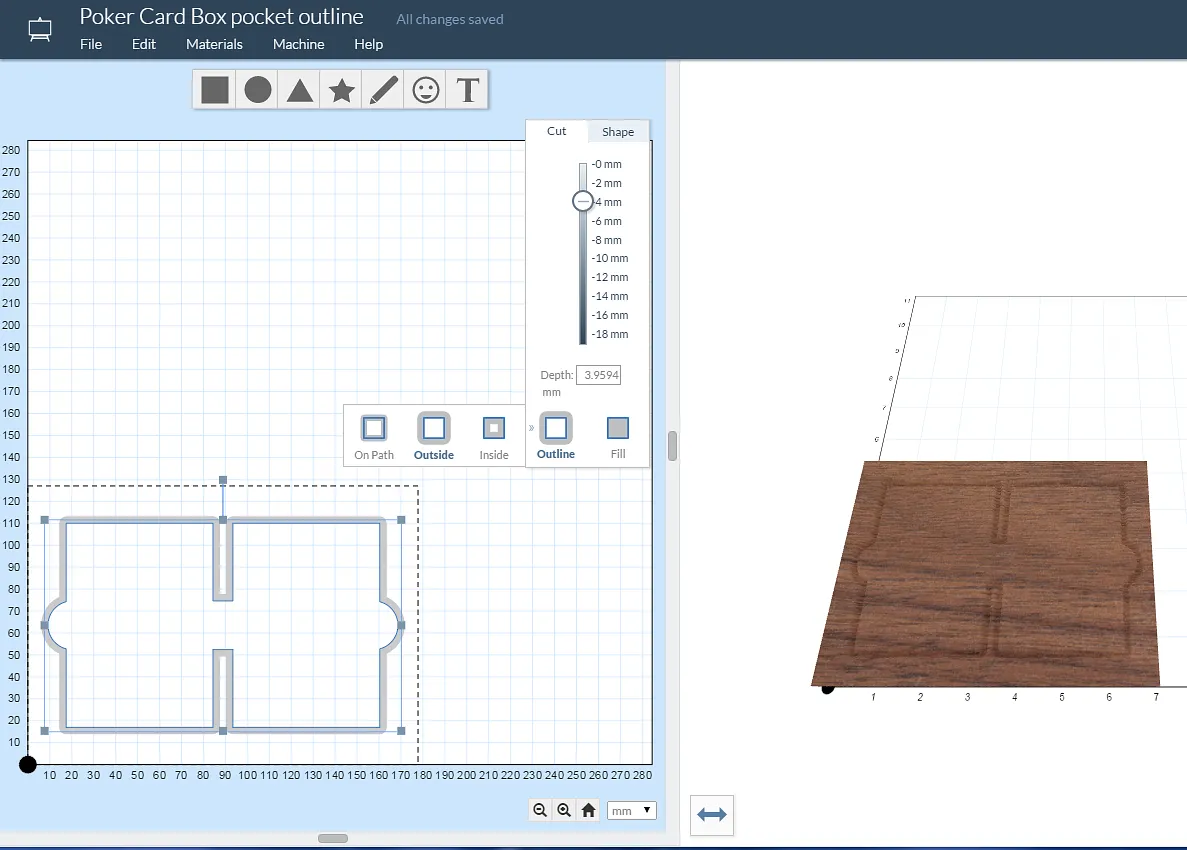This screenshot has height=850, width=1187.
Task: Click the Depth value input field
Action: click(599, 376)
